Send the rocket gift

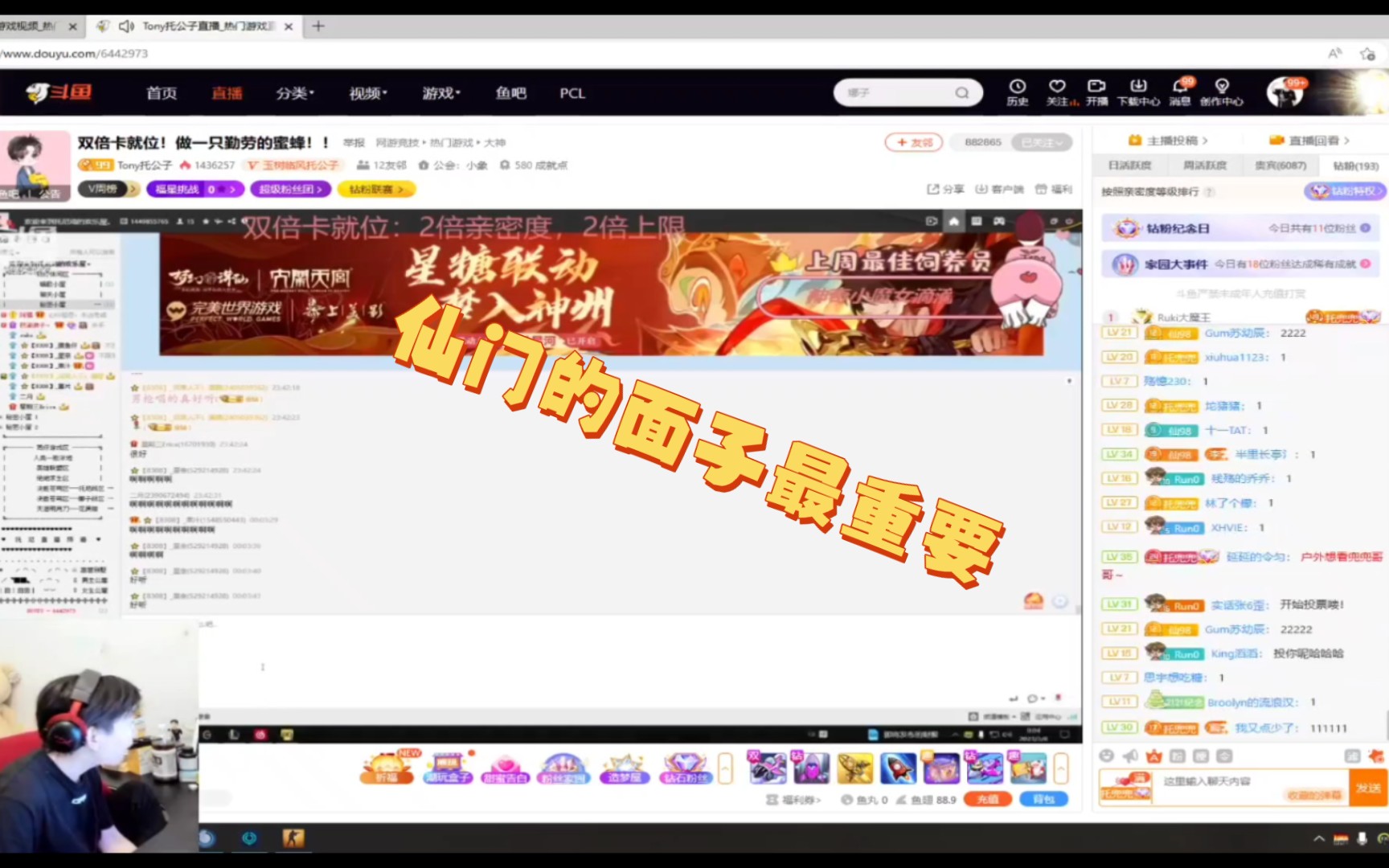pos(898,768)
